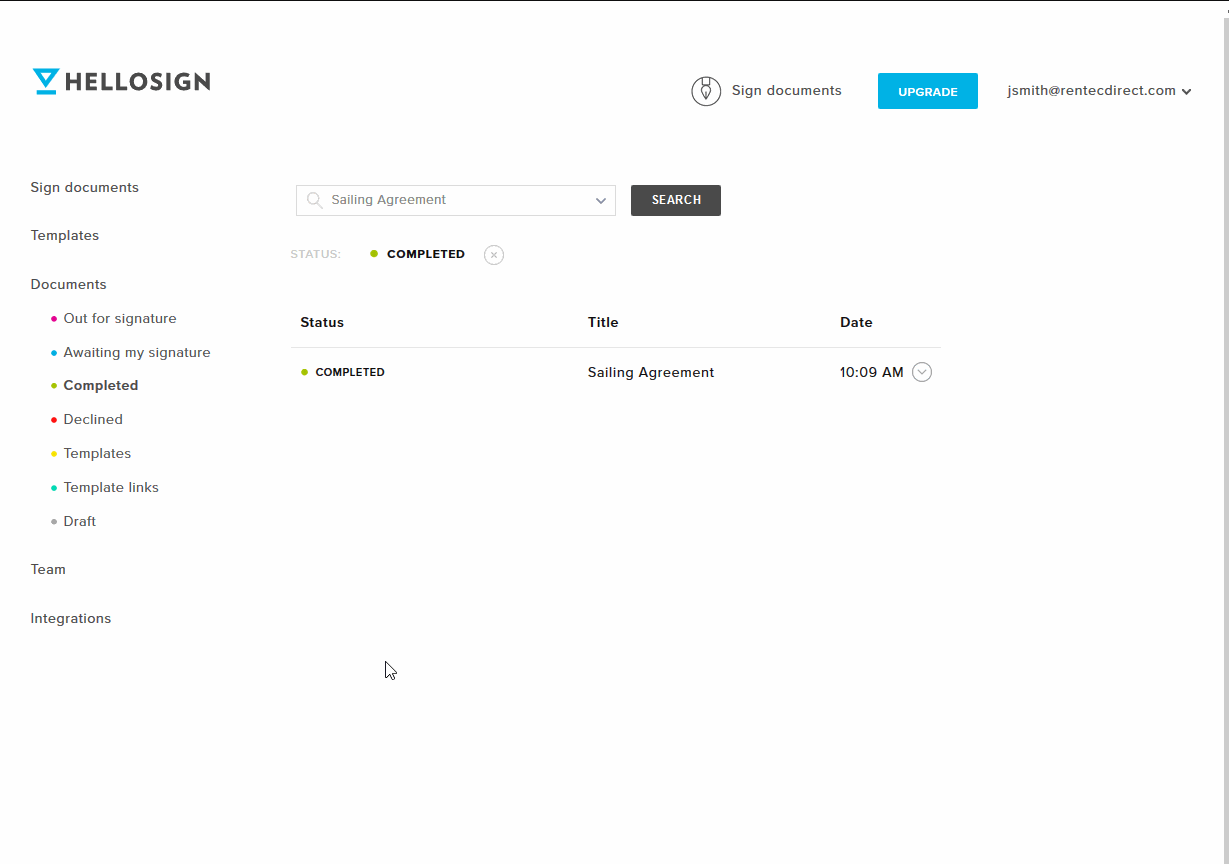Open the Integrations page
This screenshot has width=1229, height=864.
(x=71, y=619)
